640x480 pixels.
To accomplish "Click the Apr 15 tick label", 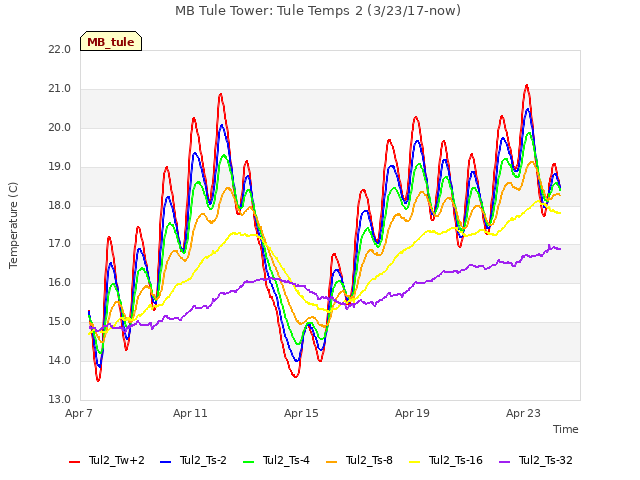I will pos(301,413).
